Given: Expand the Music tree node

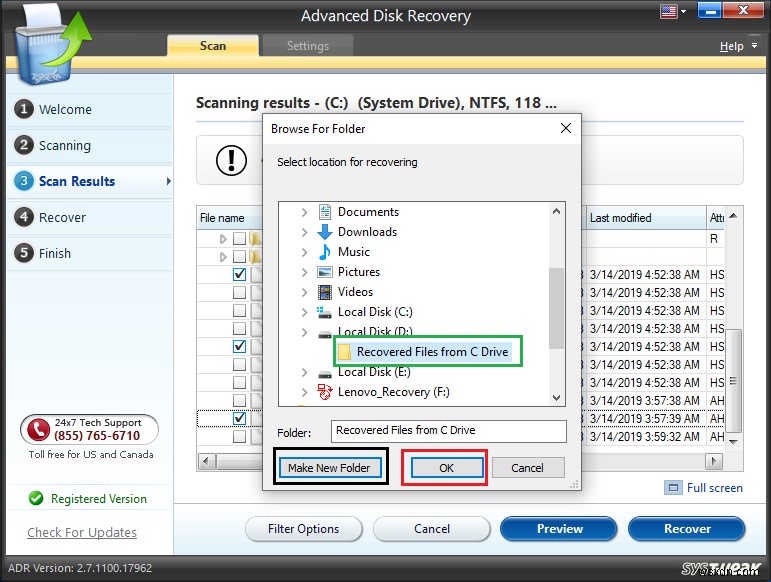Looking at the screenshot, I should tap(304, 252).
